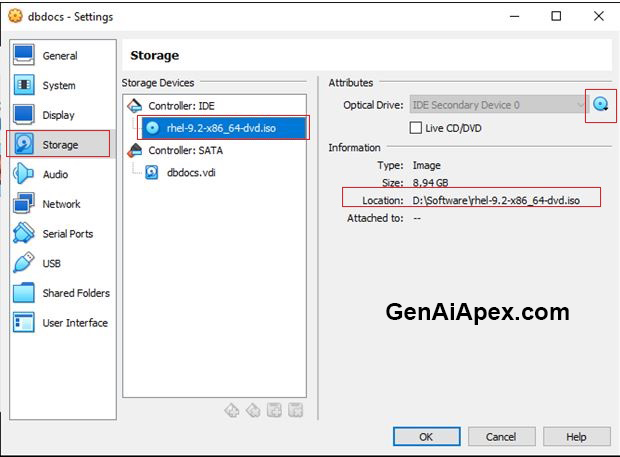Click the dbdocs settings window app icon
The width and height of the screenshot is (620, 457).
coord(15,16)
